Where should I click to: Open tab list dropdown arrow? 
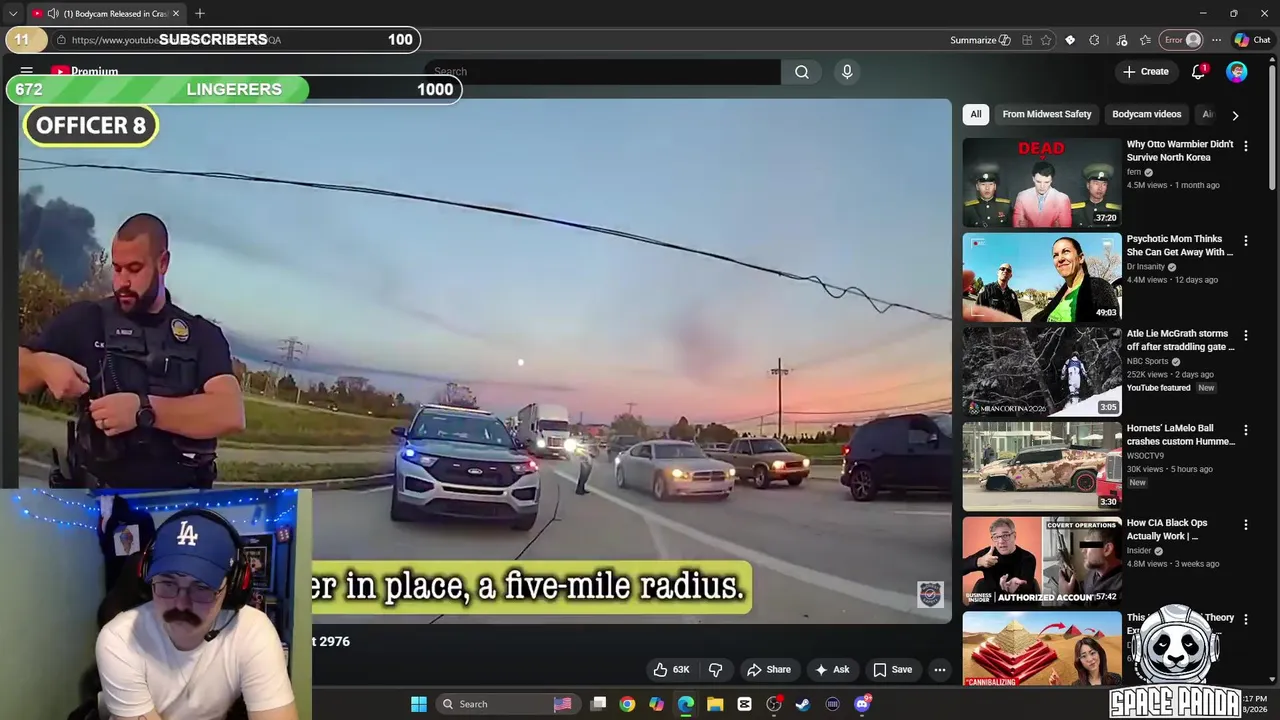[13, 14]
